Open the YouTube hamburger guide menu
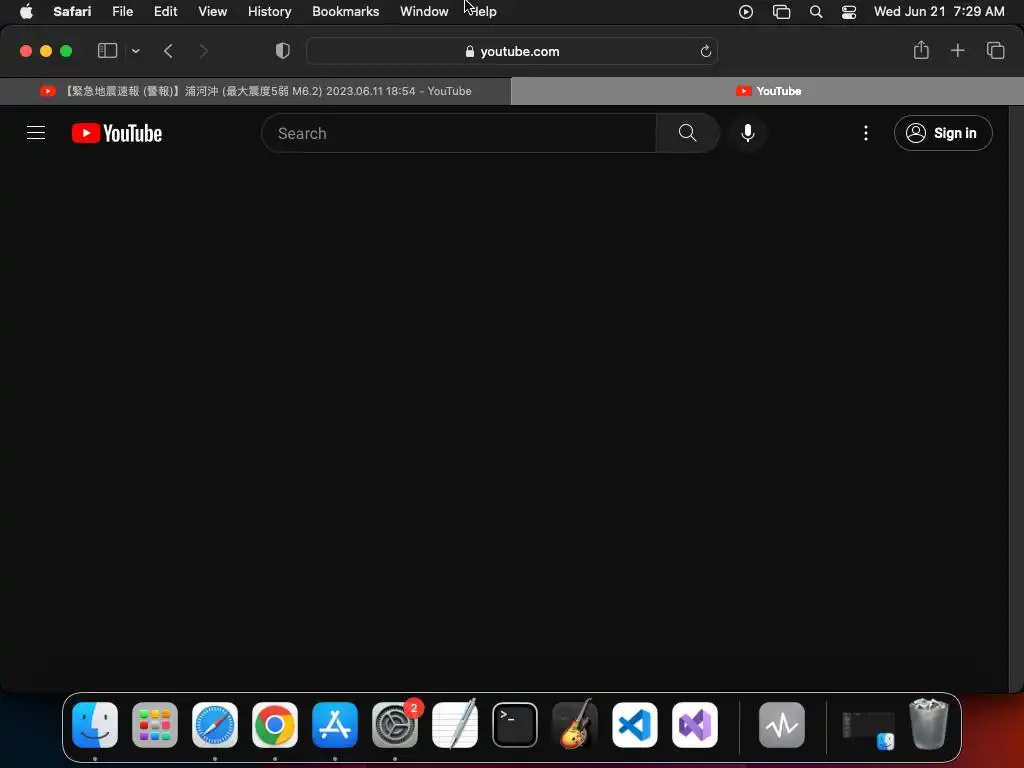Image resolution: width=1024 pixels, height=768 pixels. pyautogui.click(x=36, y=133)
